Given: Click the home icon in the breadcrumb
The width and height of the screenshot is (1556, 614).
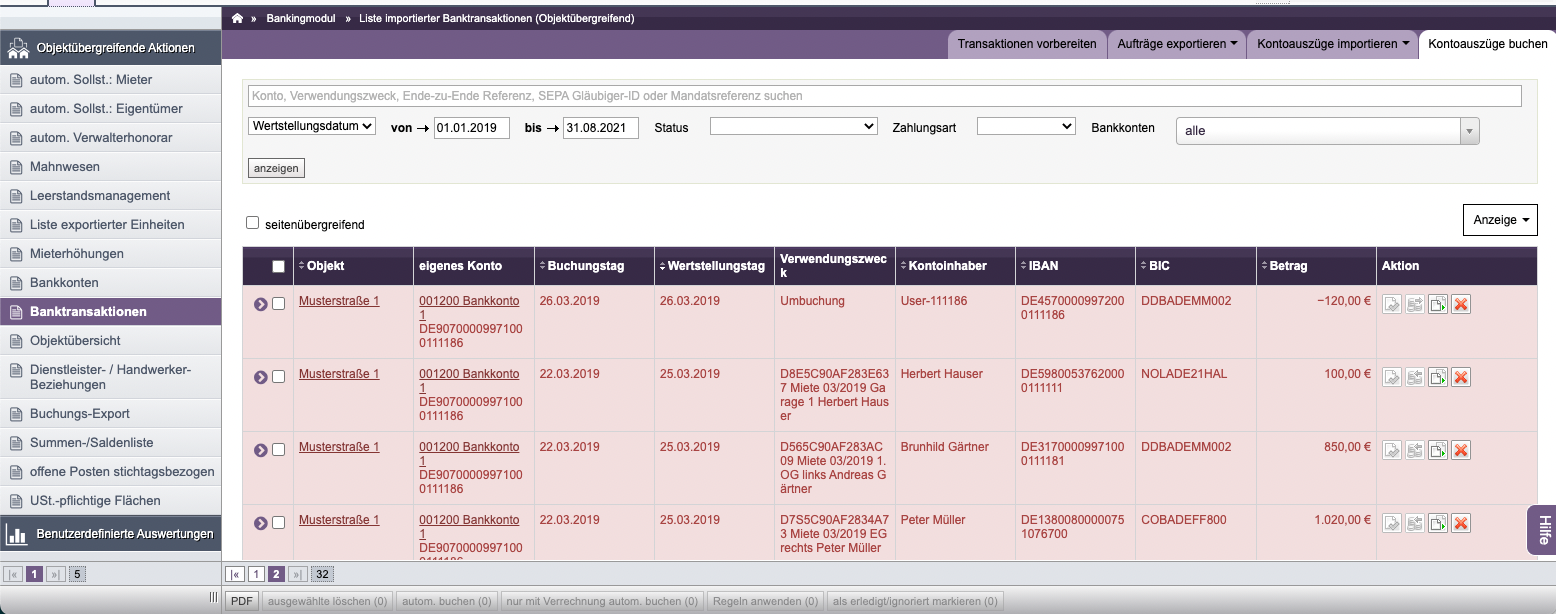Looking at the screenshot, I should (237, 18).
